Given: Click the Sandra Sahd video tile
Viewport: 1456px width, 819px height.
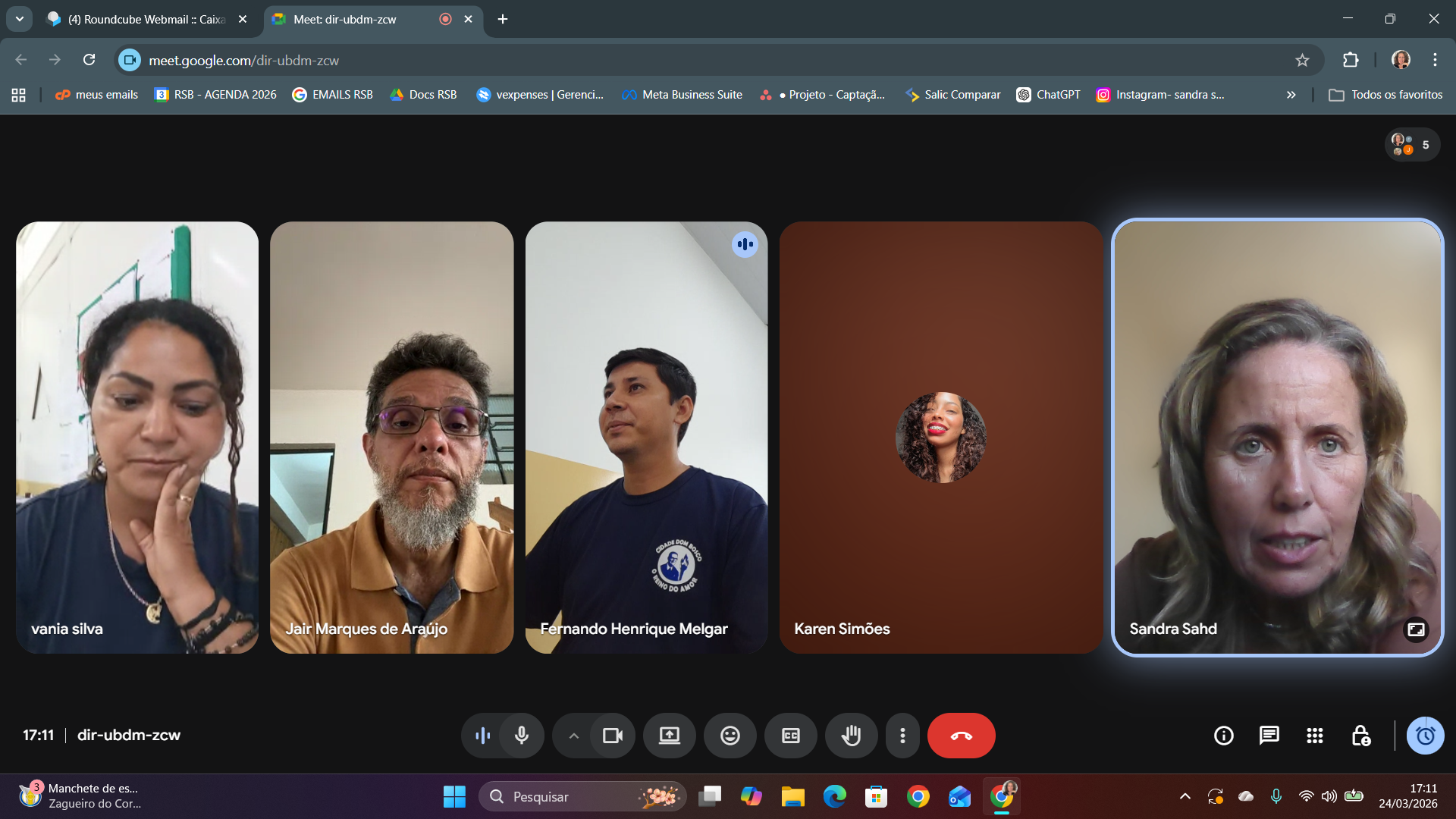Looking at the screenshot, I should pos(1277,437).
